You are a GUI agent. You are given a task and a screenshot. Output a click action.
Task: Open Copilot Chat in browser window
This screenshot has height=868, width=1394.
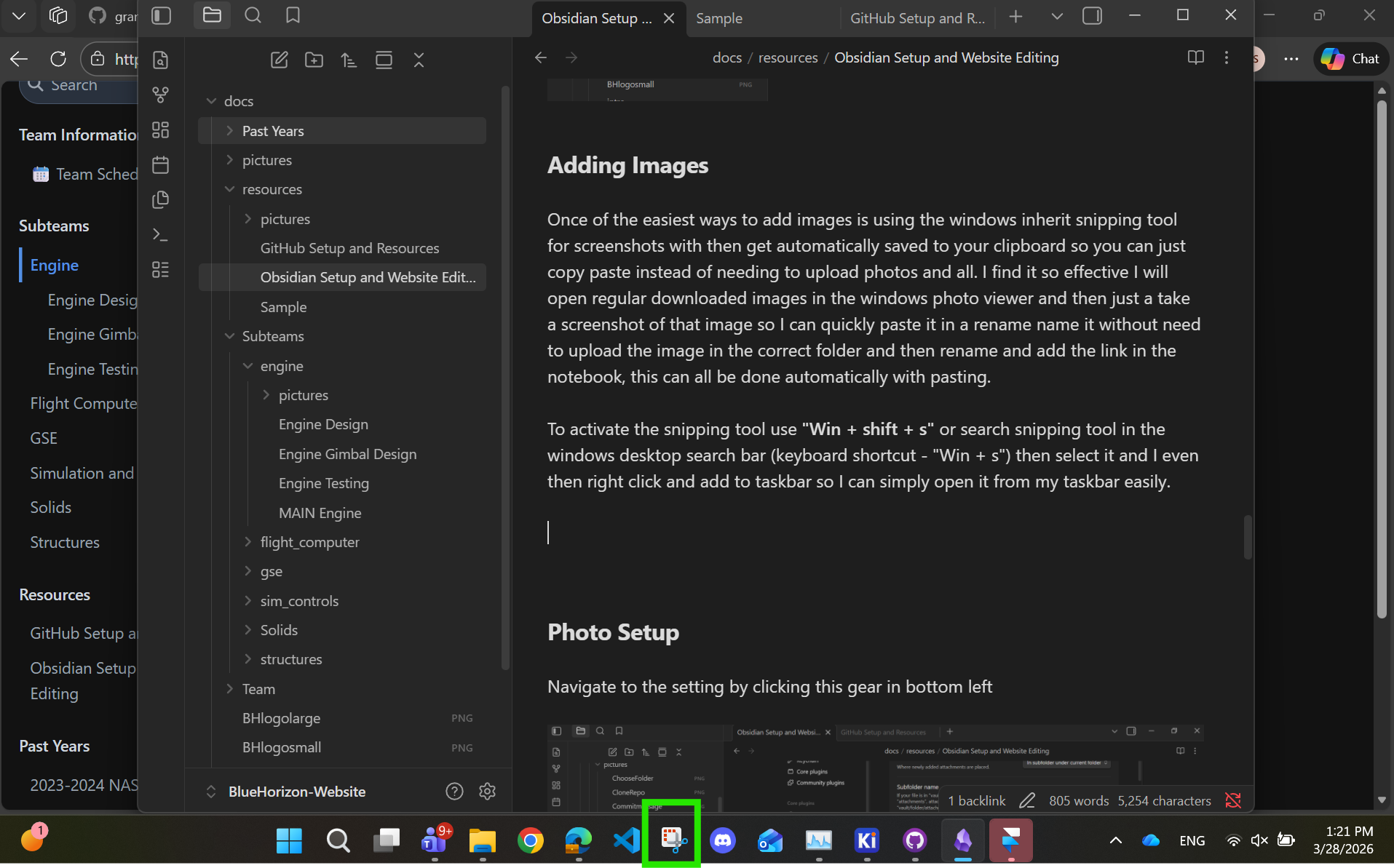pos(1351,58)
